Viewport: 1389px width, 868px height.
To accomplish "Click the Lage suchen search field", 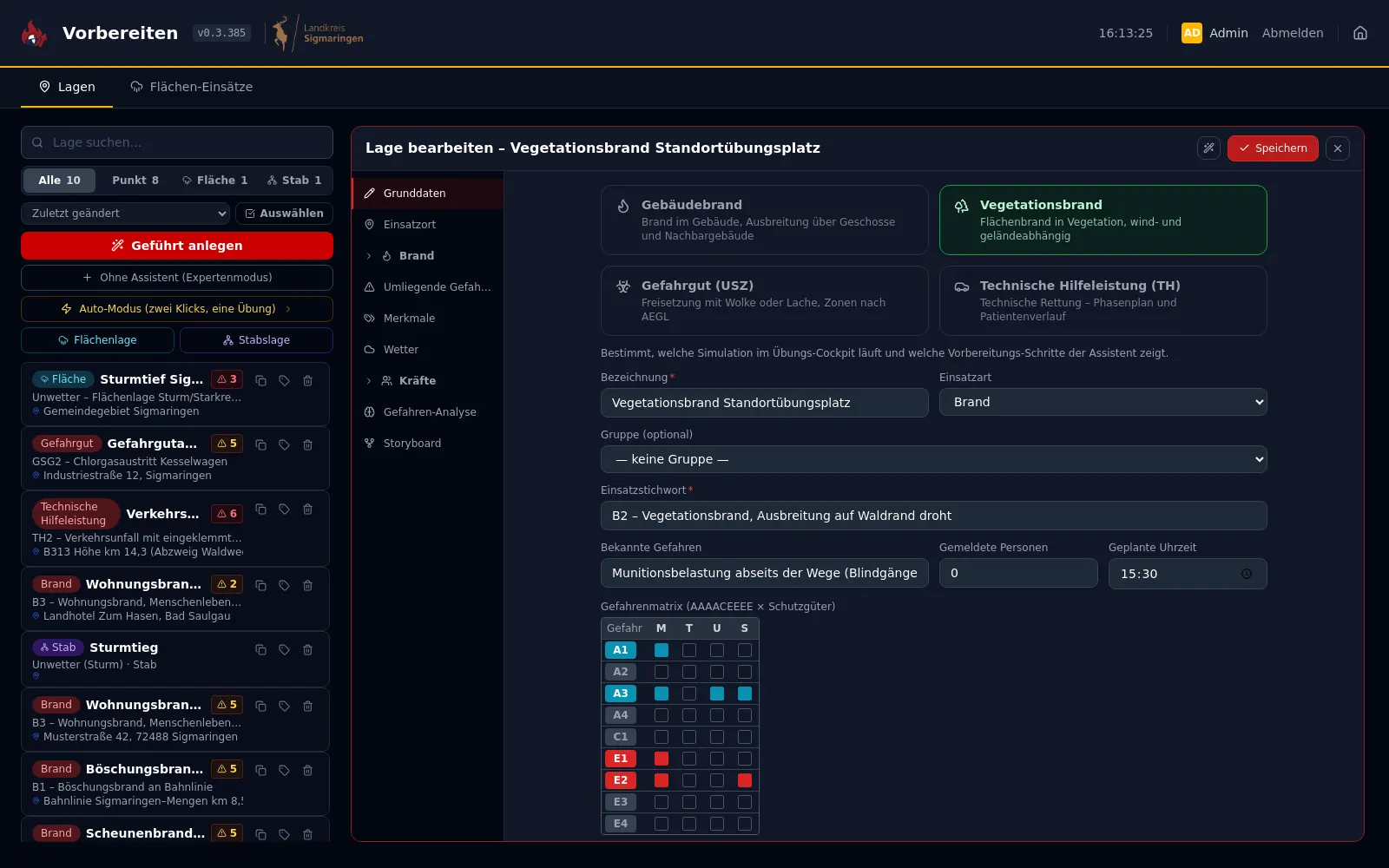I will [x=177, y=142].
